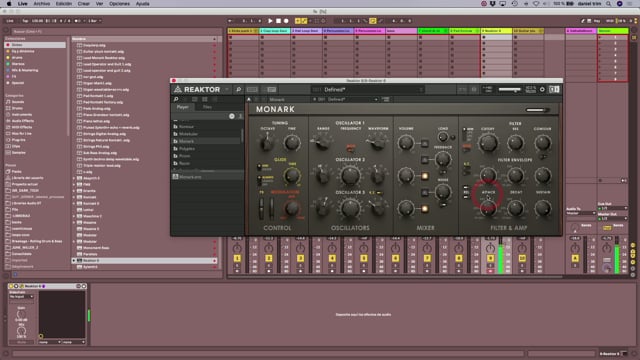The width and height of the screenshot is (640, 360).
Task: Select Audio Effects category in browser
Action: tap(22, 121)
